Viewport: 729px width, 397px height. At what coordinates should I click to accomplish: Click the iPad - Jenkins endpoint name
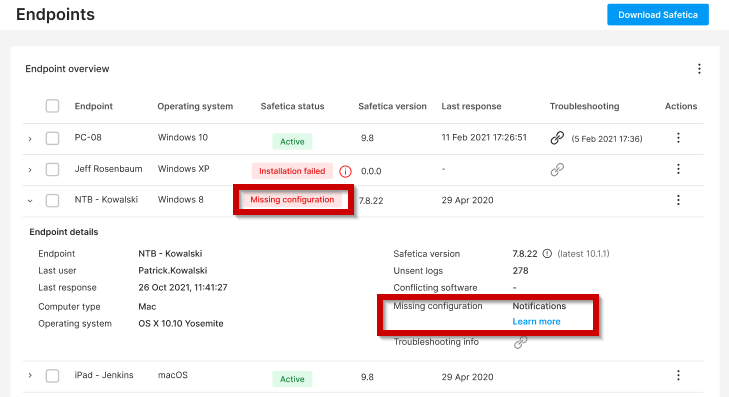click(x=104, y=375)
